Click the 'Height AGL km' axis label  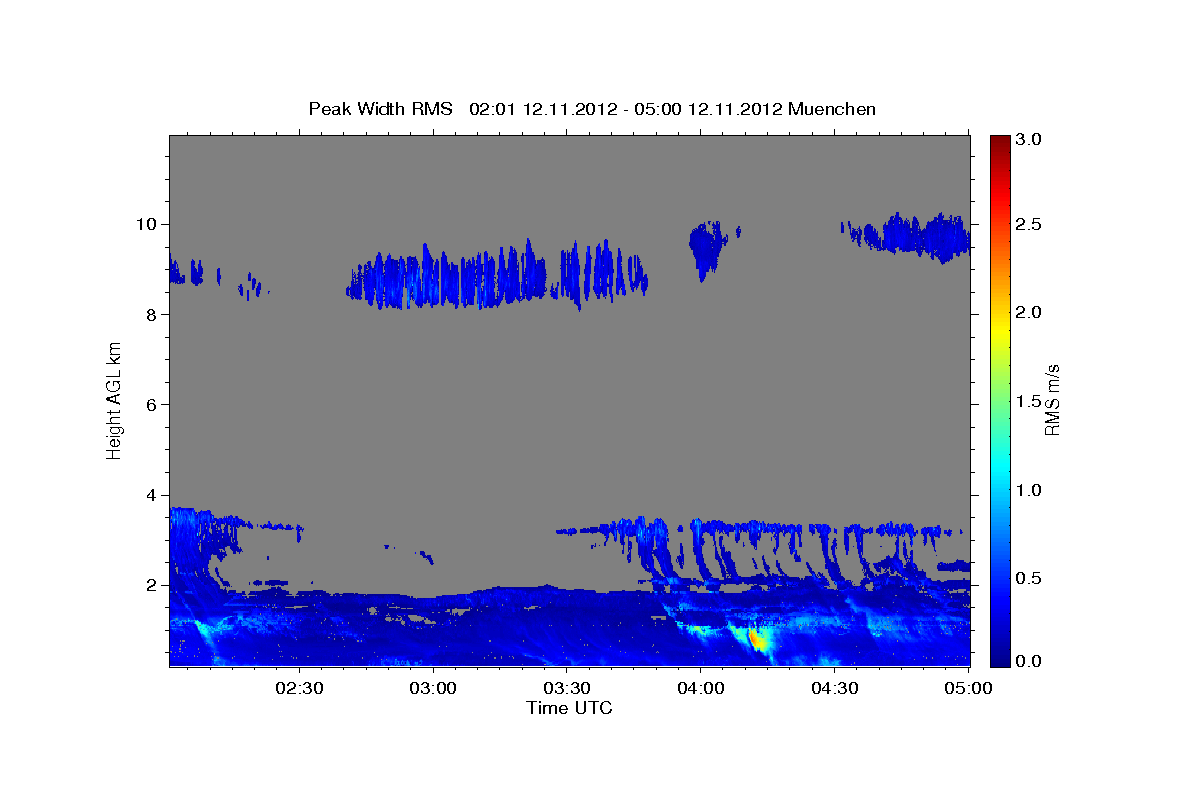tap(115, 400)
